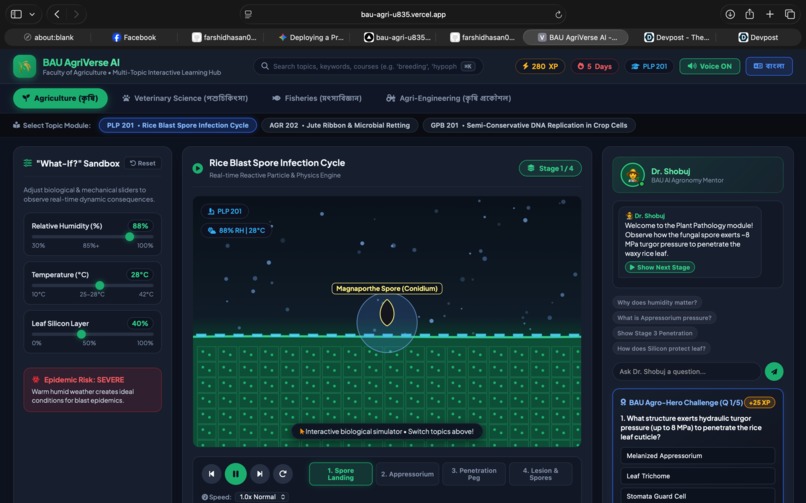Click Dr. Shobuj mentor avatar
The height and width of the screenshot is (503, 806).
pos(632,175)
